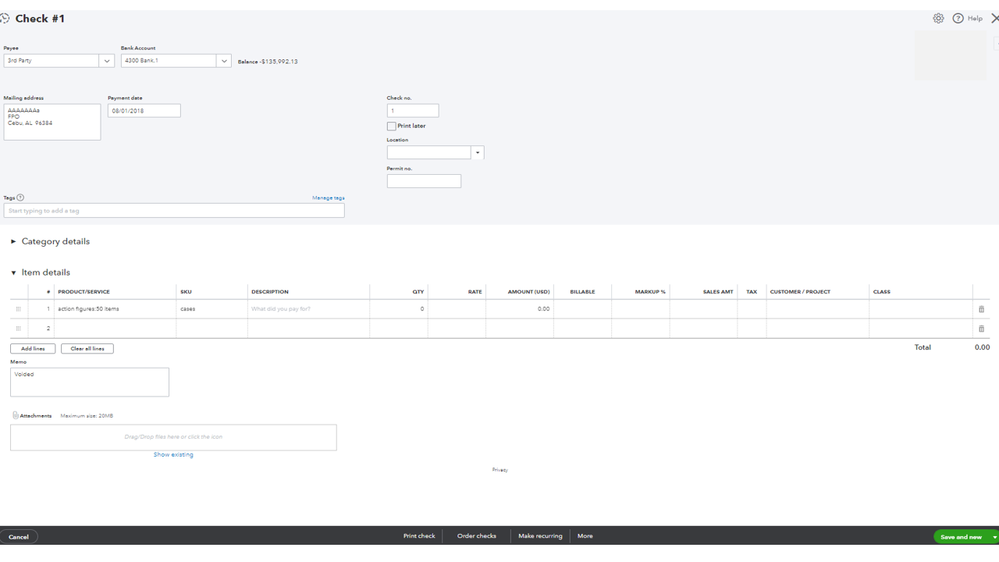Viewport: 999px width, 562px height.
Task: Click the 'action figures:50 items' product cell
Action: pos(115,309)
